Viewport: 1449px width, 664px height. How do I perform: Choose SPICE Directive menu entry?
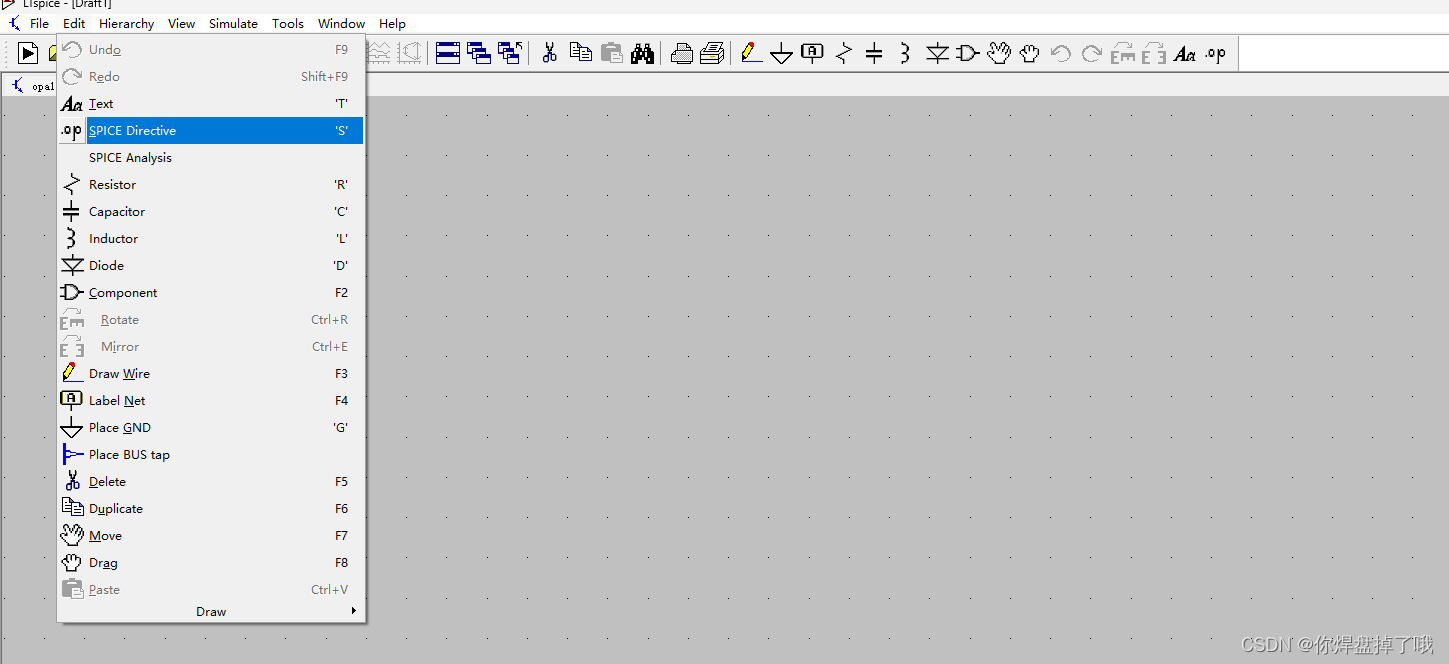[x=211, y=131]
